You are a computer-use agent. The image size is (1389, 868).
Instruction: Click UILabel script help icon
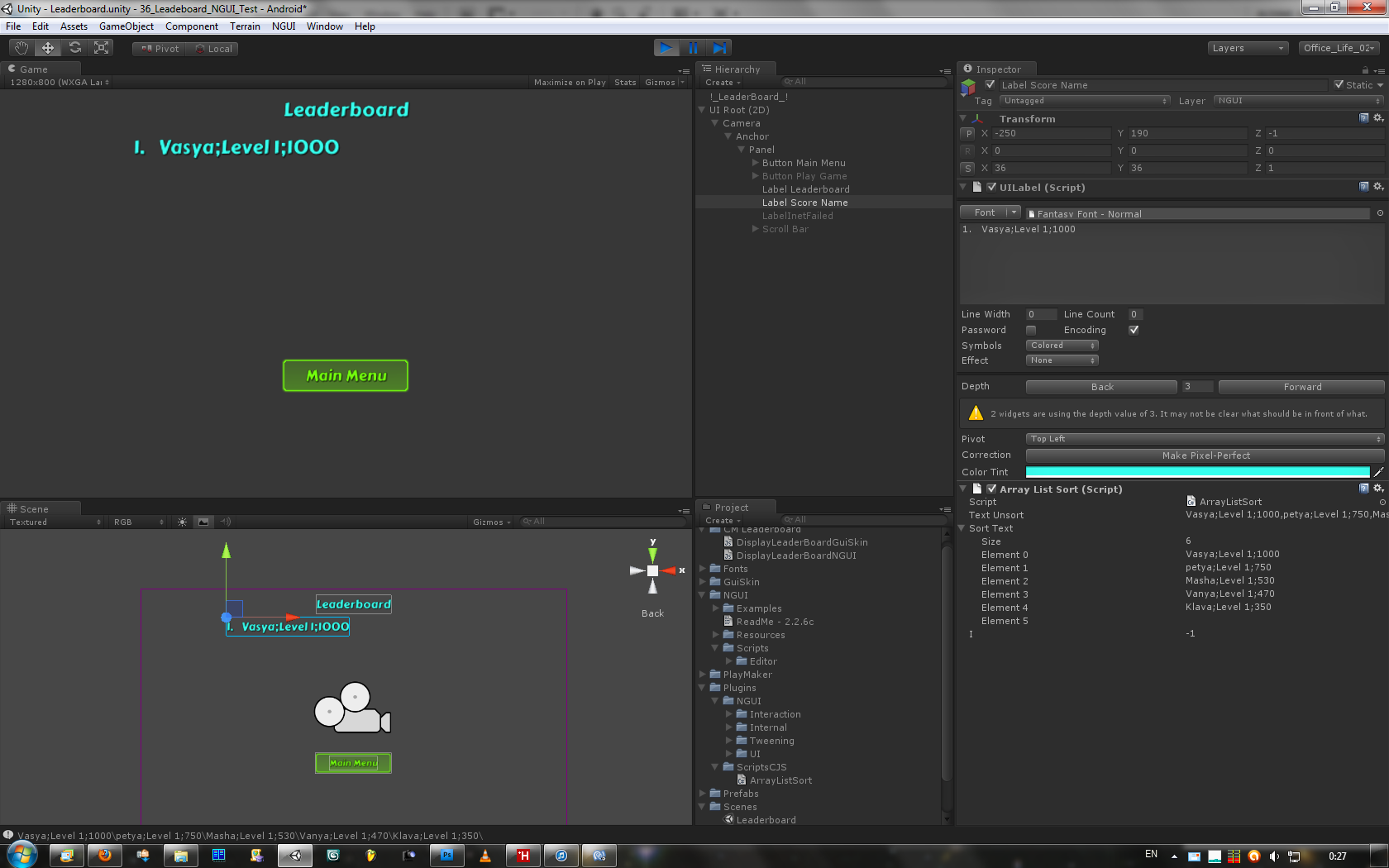[x=1363, y=187]
